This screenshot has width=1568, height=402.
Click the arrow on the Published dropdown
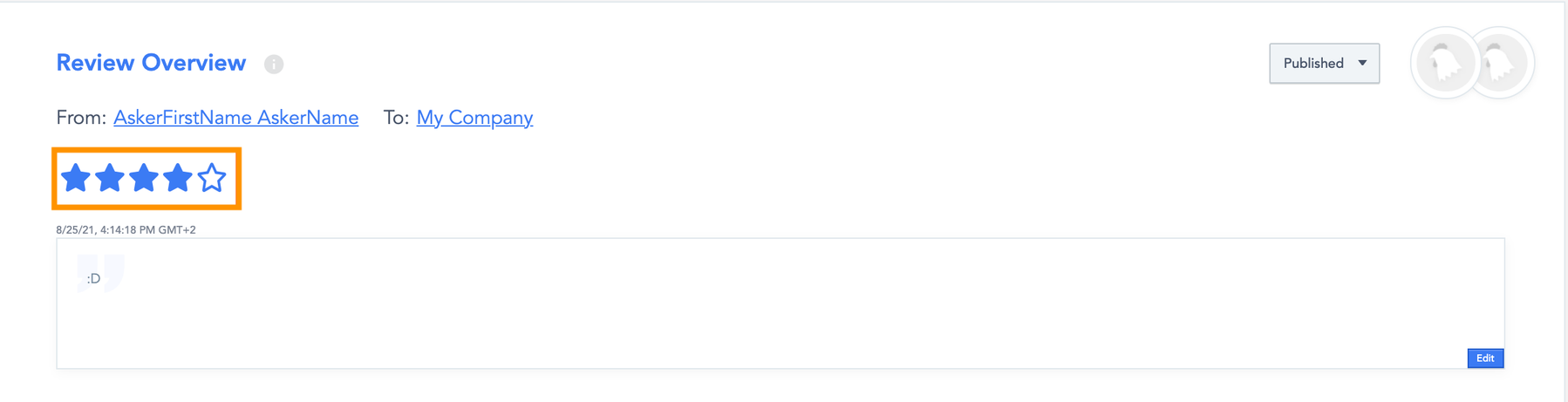click(1362, 64)
